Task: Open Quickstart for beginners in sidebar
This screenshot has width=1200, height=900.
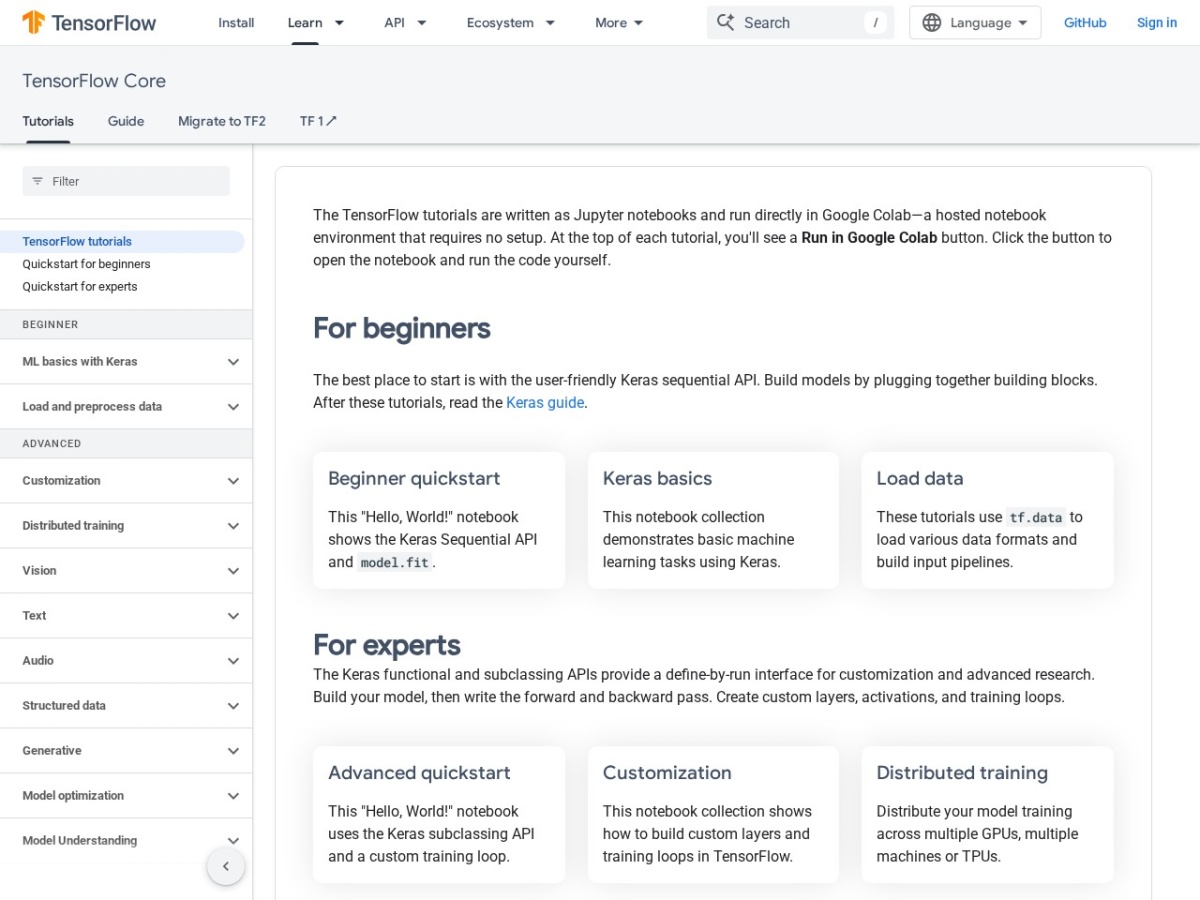Action: point(86,264)
